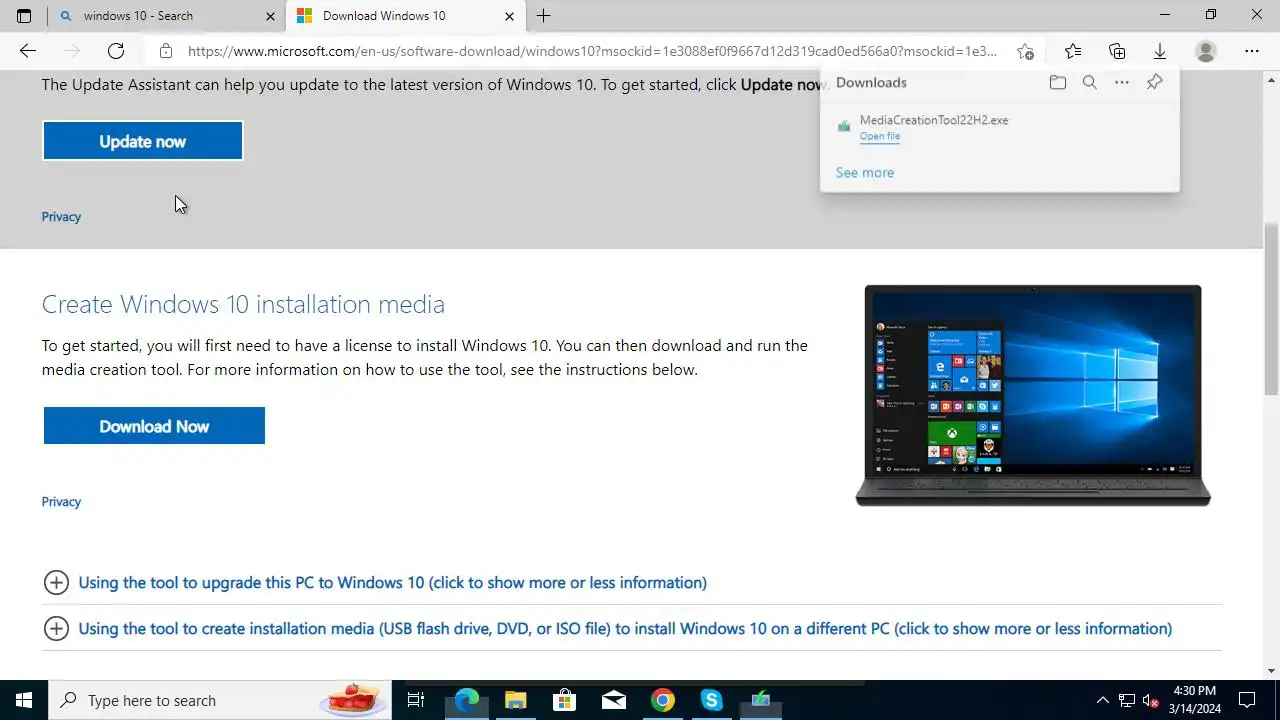Click 'Create Windows 10 installation media' heading
This screenshot has height=720, width=1280.
(x=243, y=304)
